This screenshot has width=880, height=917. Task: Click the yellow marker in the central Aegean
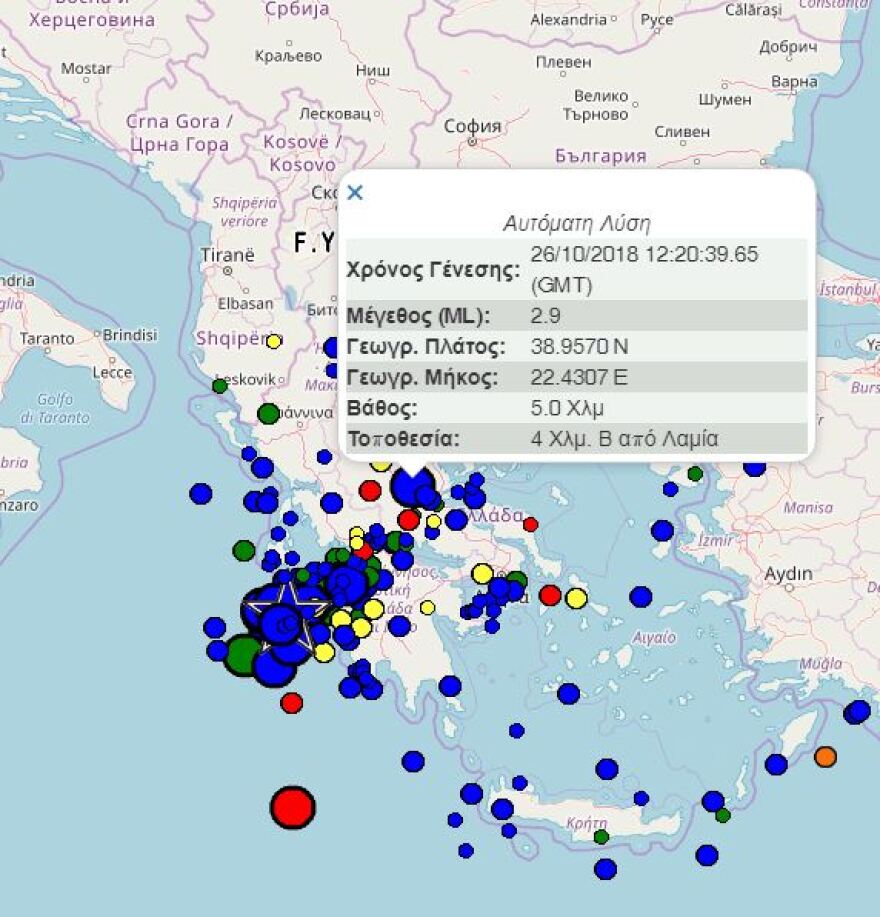pos(575,597)
